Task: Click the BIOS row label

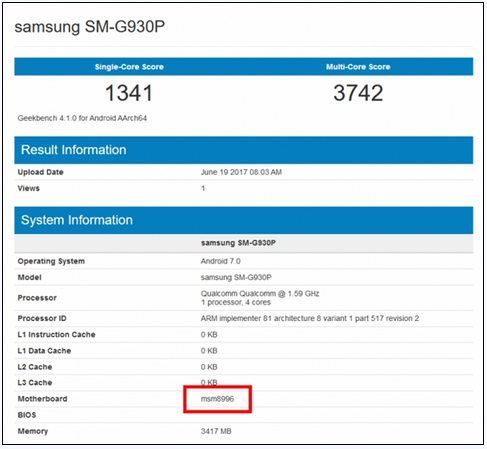Action: (x=27, y=415)
